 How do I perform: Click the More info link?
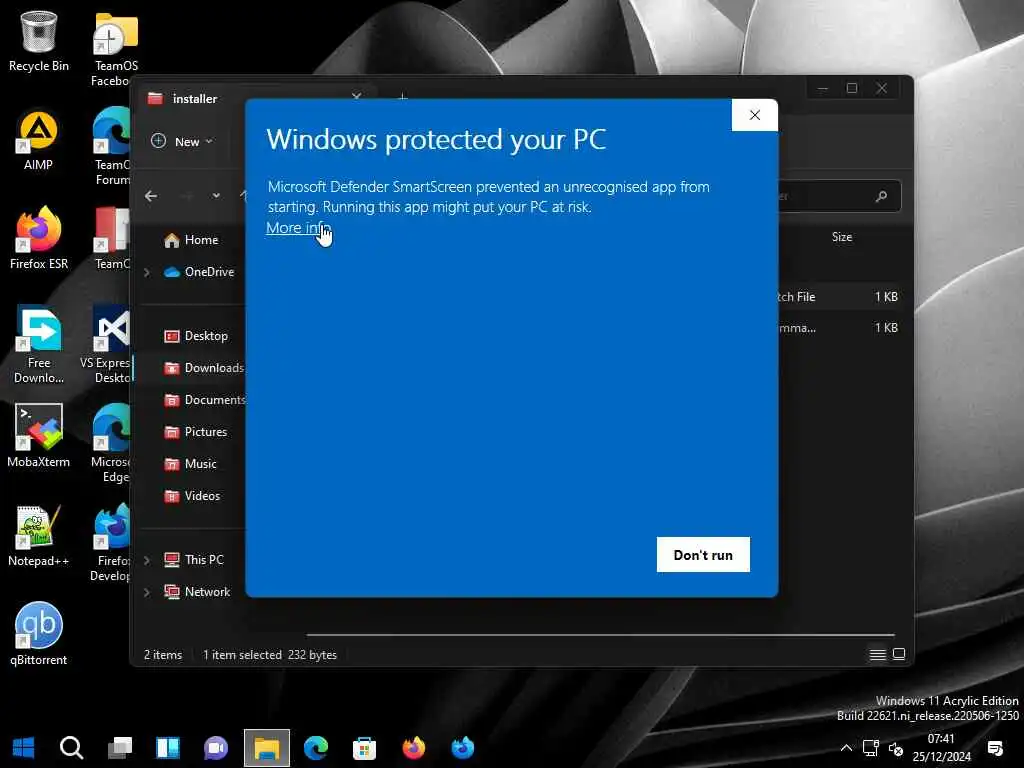click(x=298, y=228)
